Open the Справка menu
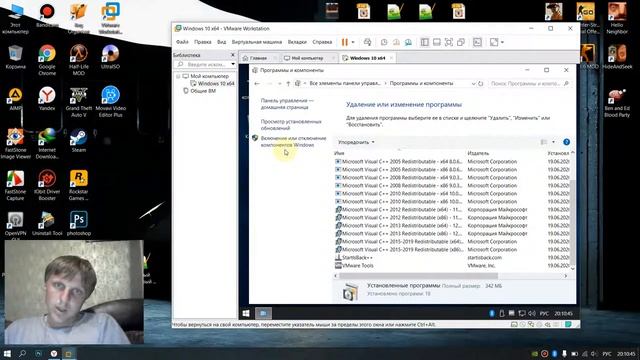 pos(322,42)
